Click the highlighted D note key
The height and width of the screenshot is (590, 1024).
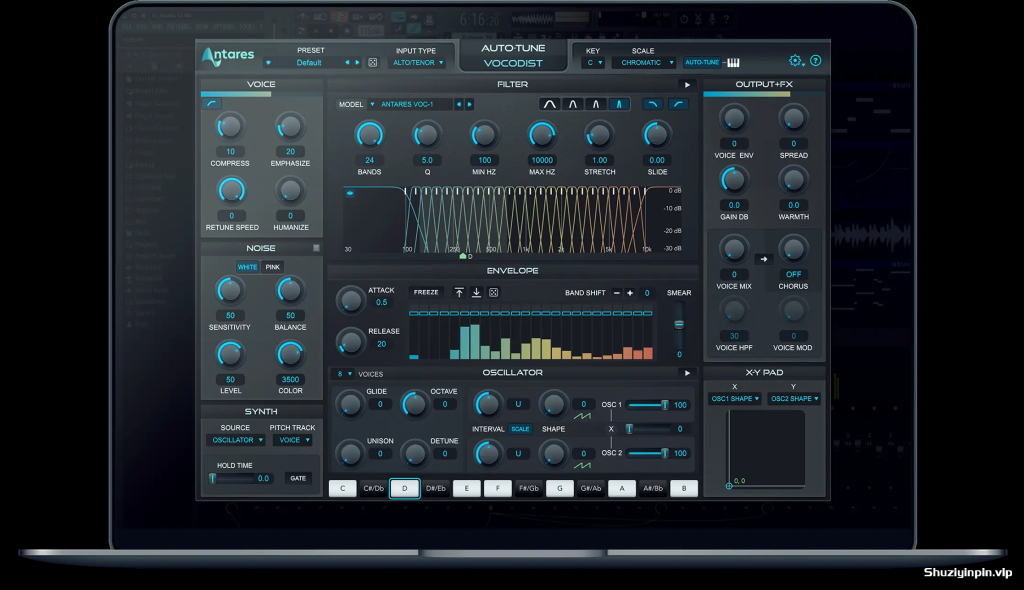pyautogui.click(x=405, y=488)
